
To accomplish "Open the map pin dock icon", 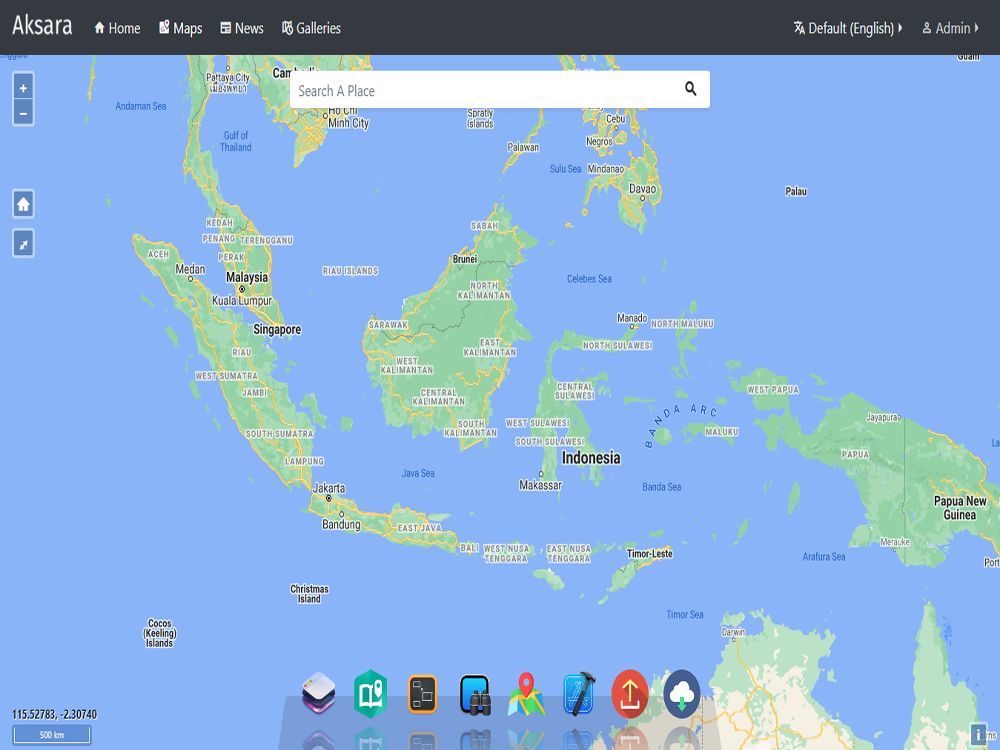I will coord(526,694).
